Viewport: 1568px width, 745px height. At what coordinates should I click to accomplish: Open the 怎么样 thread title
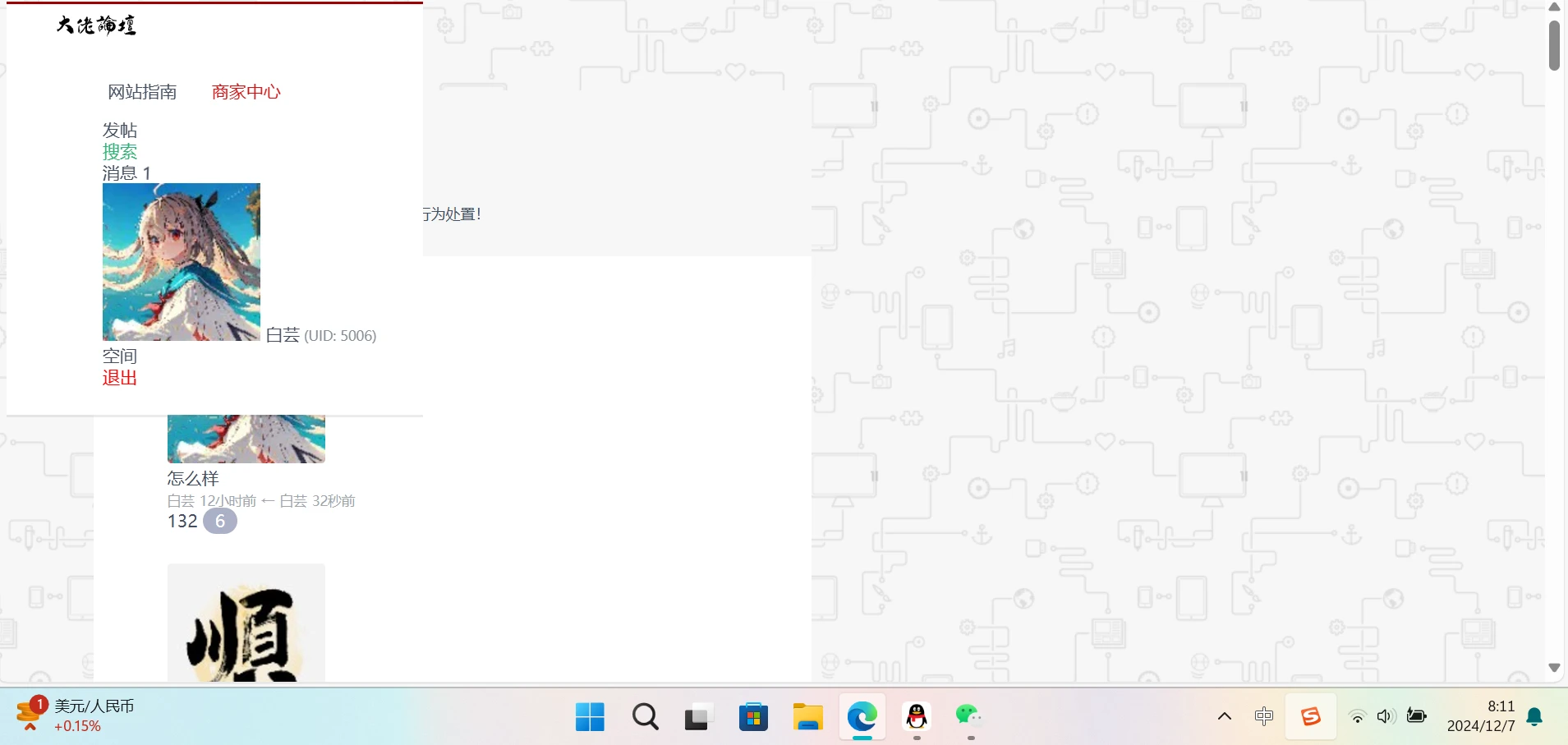coord(193,478)
